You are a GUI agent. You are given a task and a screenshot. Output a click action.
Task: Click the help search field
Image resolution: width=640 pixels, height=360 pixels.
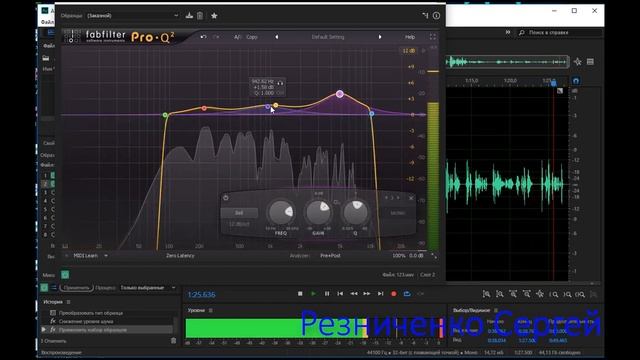(x=560, y=32)
